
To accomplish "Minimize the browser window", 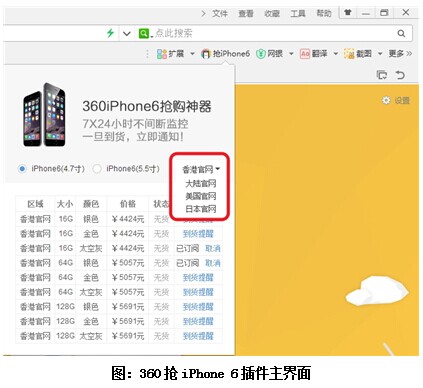I will coord(366,14).
